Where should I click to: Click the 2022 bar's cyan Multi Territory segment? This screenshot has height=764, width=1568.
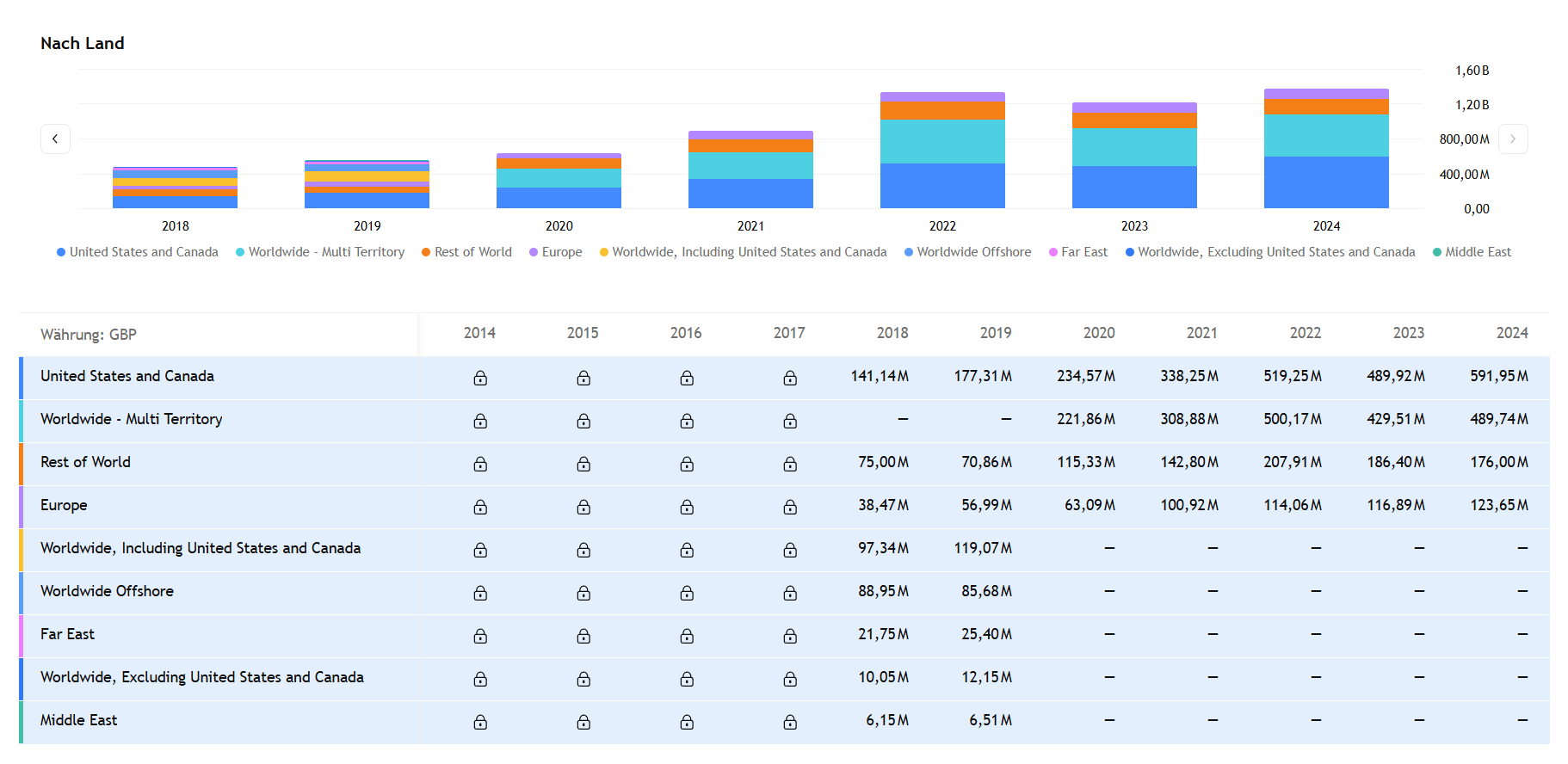tap(942, 141)
